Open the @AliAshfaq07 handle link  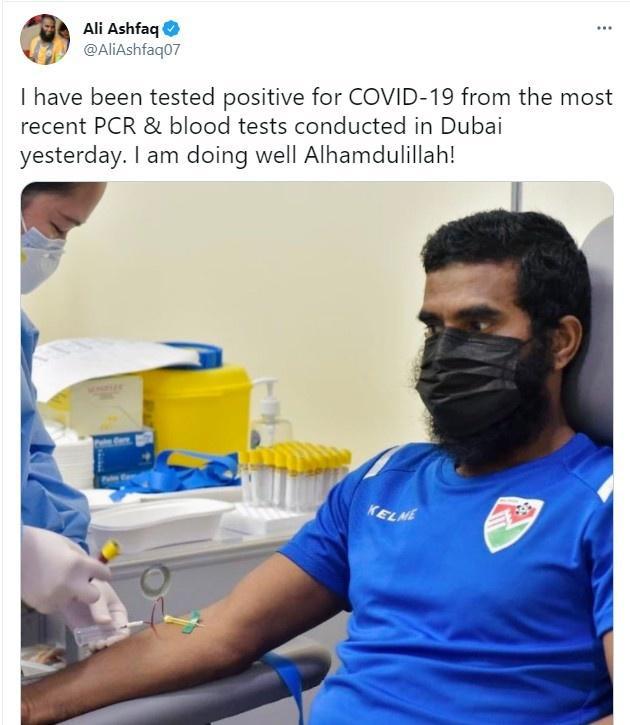click(x=131, y=49)
